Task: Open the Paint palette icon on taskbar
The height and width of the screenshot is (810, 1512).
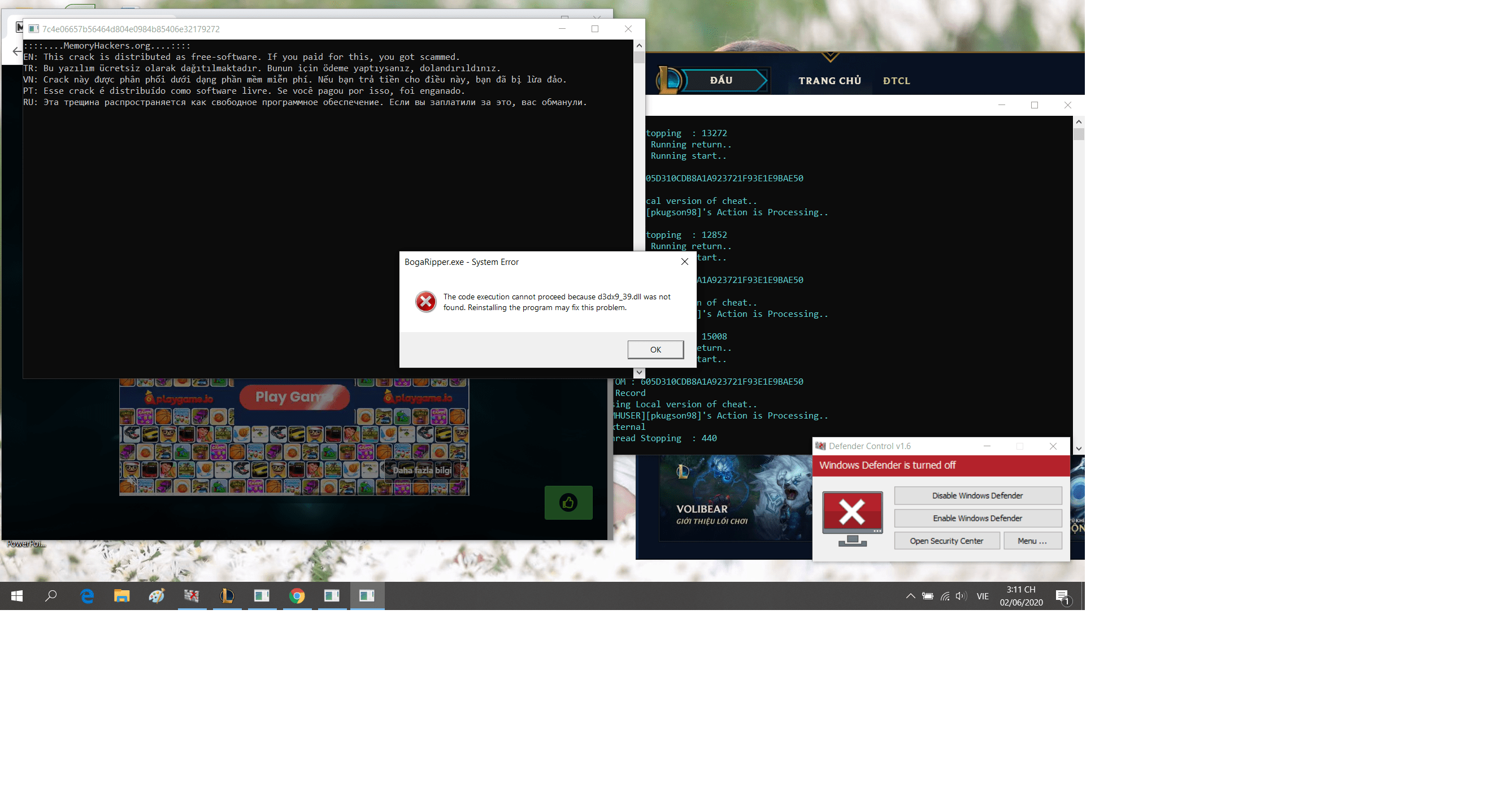Action: click(157, 596)
